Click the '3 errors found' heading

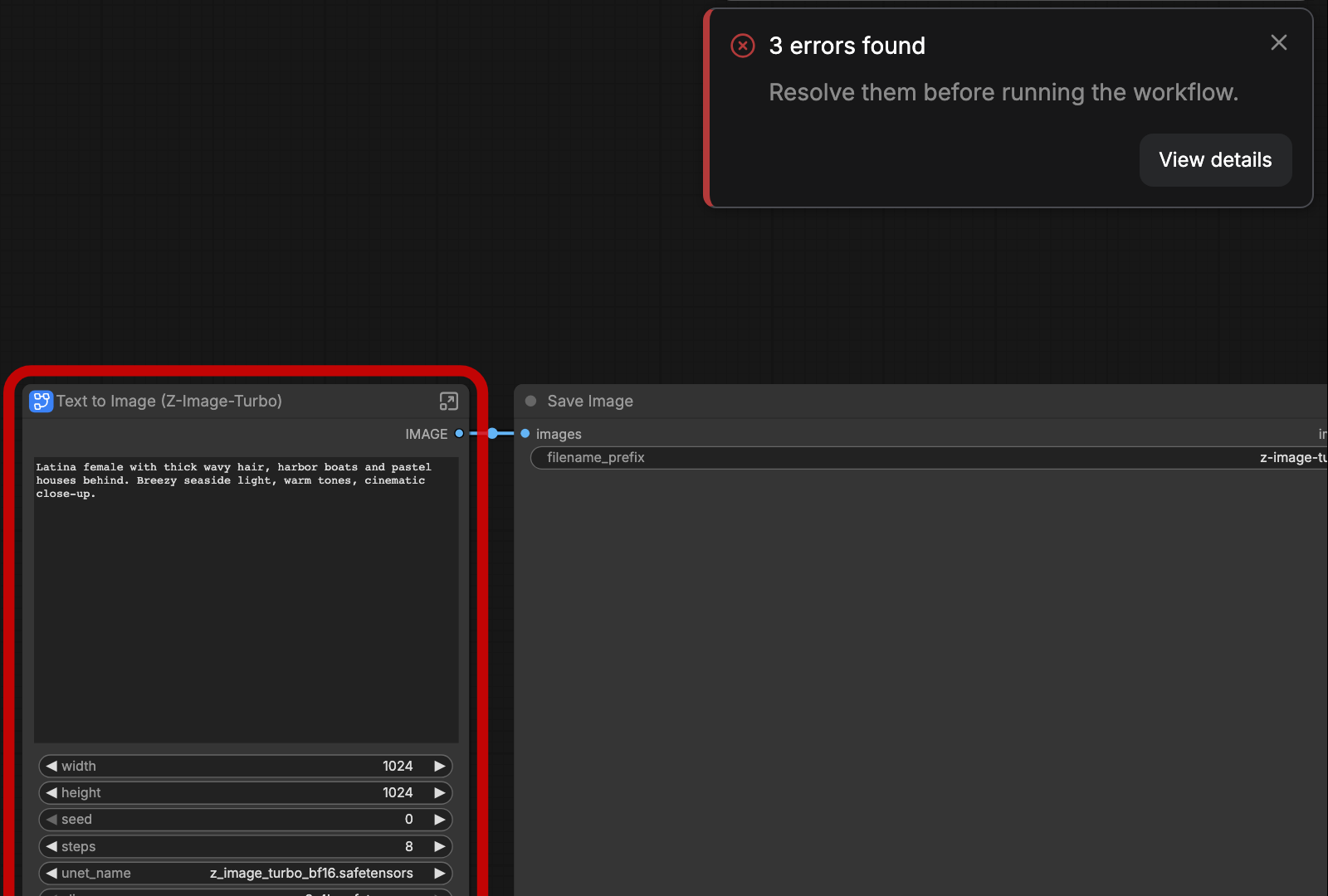847,46
